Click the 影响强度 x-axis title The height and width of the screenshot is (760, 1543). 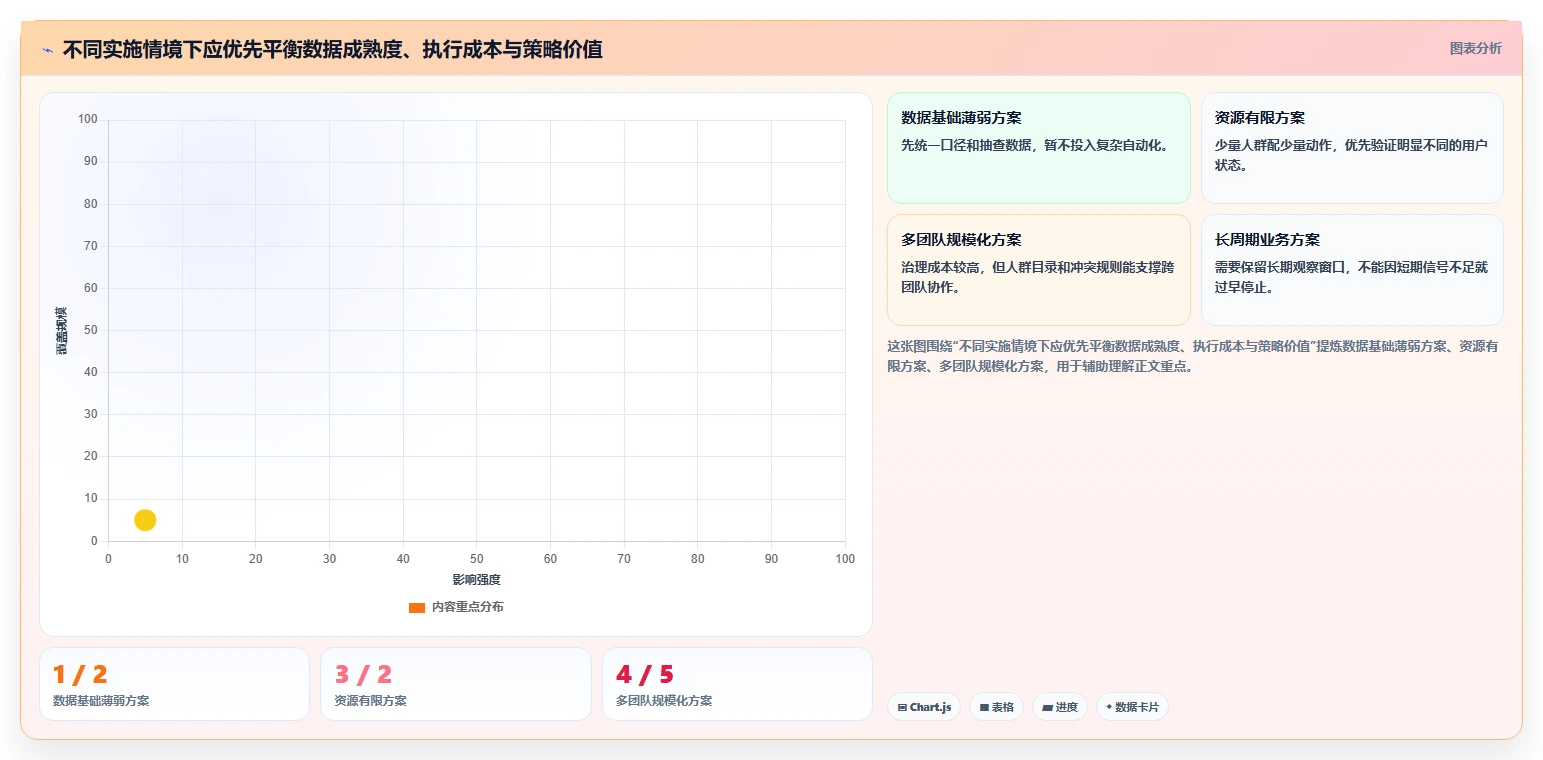pos(476,580)
